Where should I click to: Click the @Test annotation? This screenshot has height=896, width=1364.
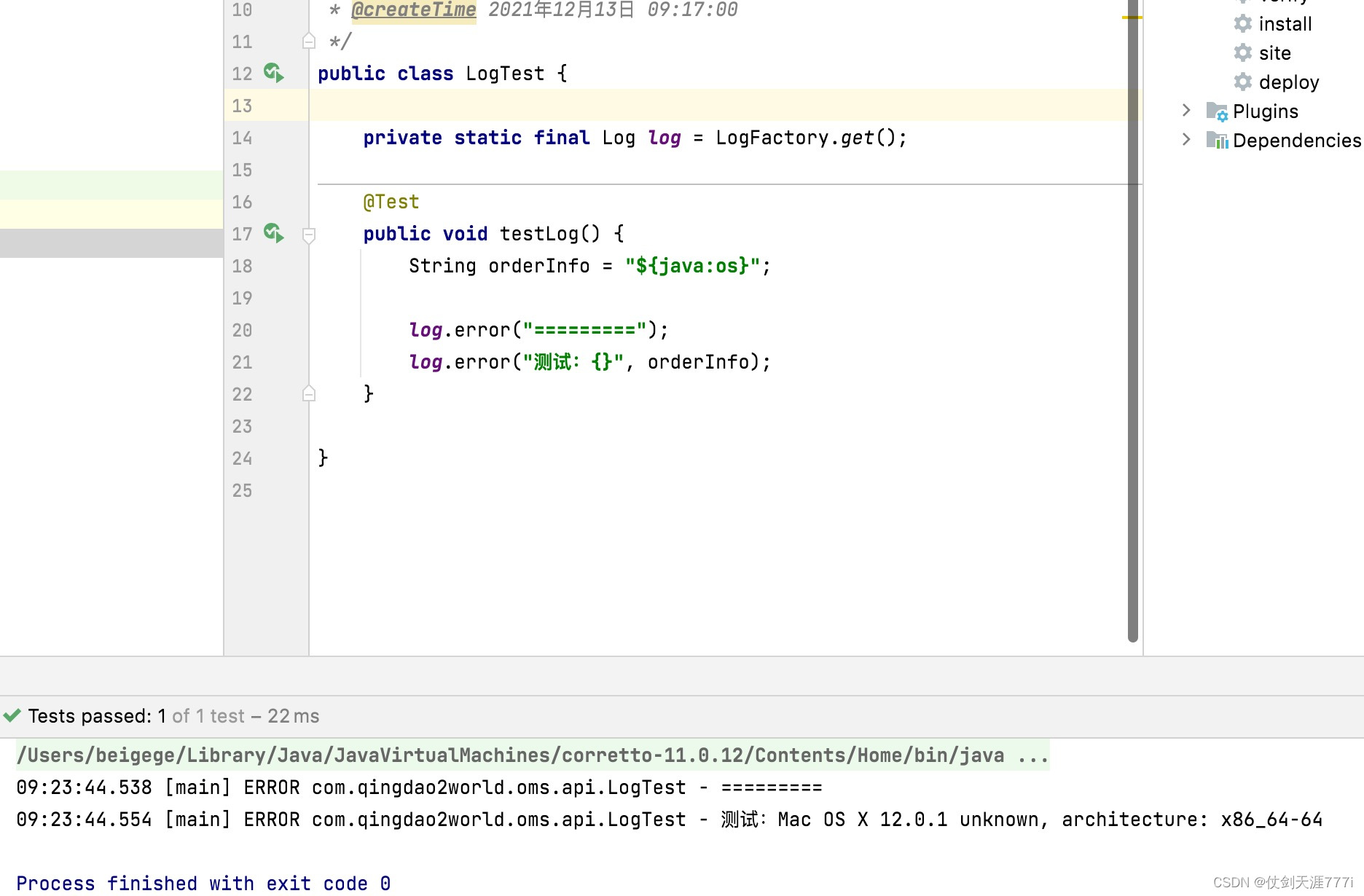[x=391, y=202]
